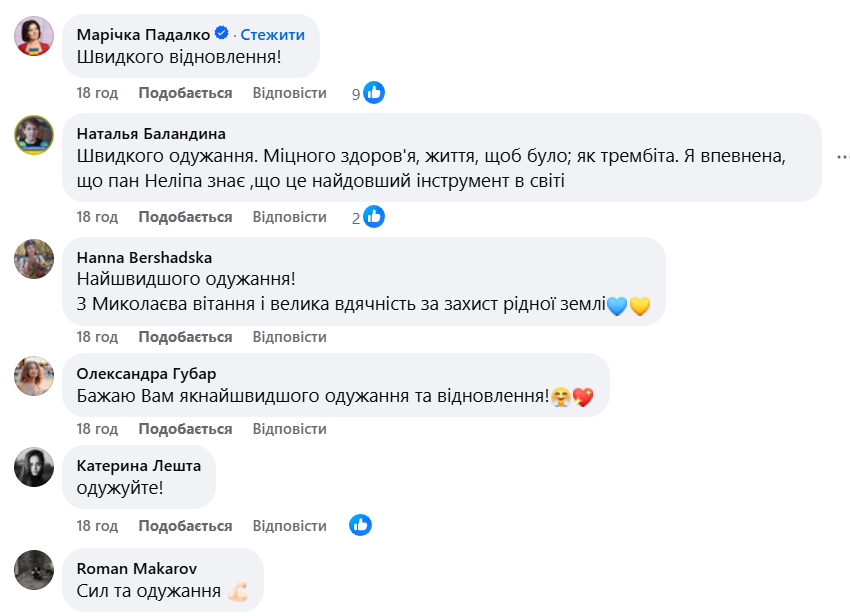
Task: Click Катерина Лешта's avatar
Action: click(34, 465)
